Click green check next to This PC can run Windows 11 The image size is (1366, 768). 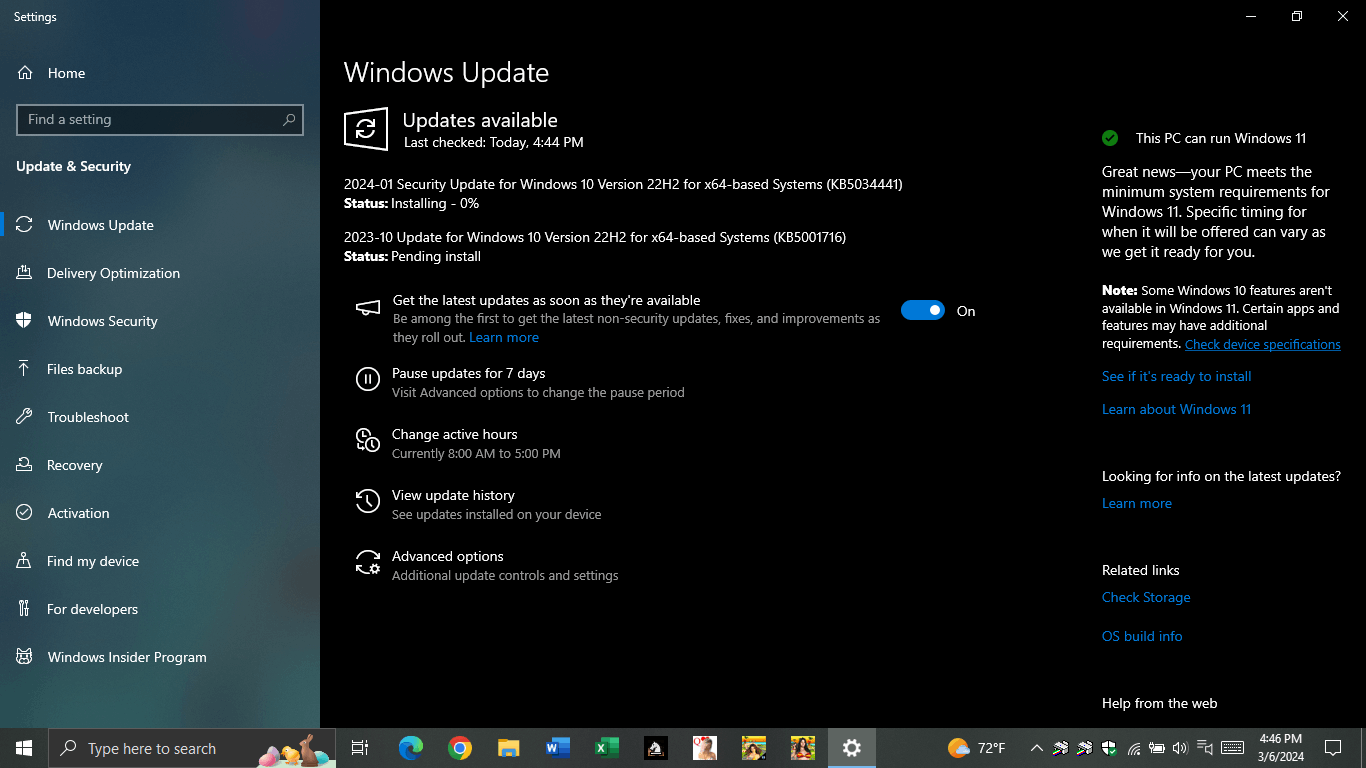coord(1110,138)
